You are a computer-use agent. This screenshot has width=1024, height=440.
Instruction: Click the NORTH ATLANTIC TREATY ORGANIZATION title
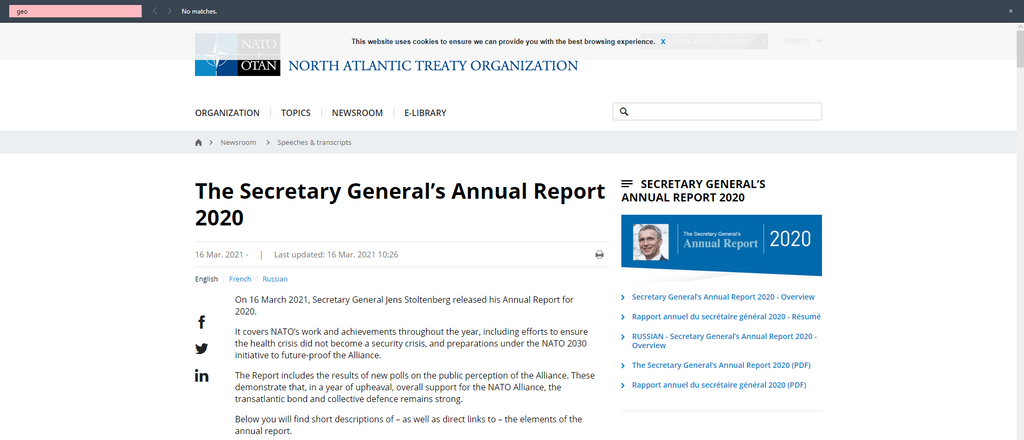(x=433, y=66)
